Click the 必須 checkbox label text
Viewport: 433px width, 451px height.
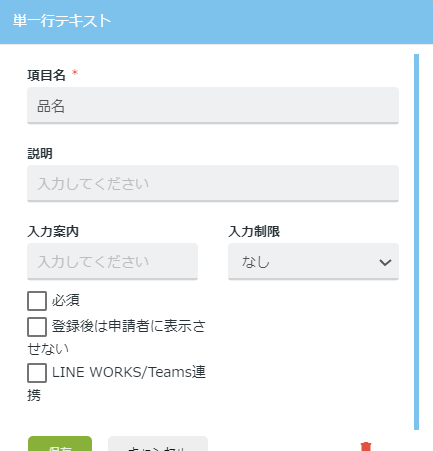pyautogui.click(x=66, y=300)
